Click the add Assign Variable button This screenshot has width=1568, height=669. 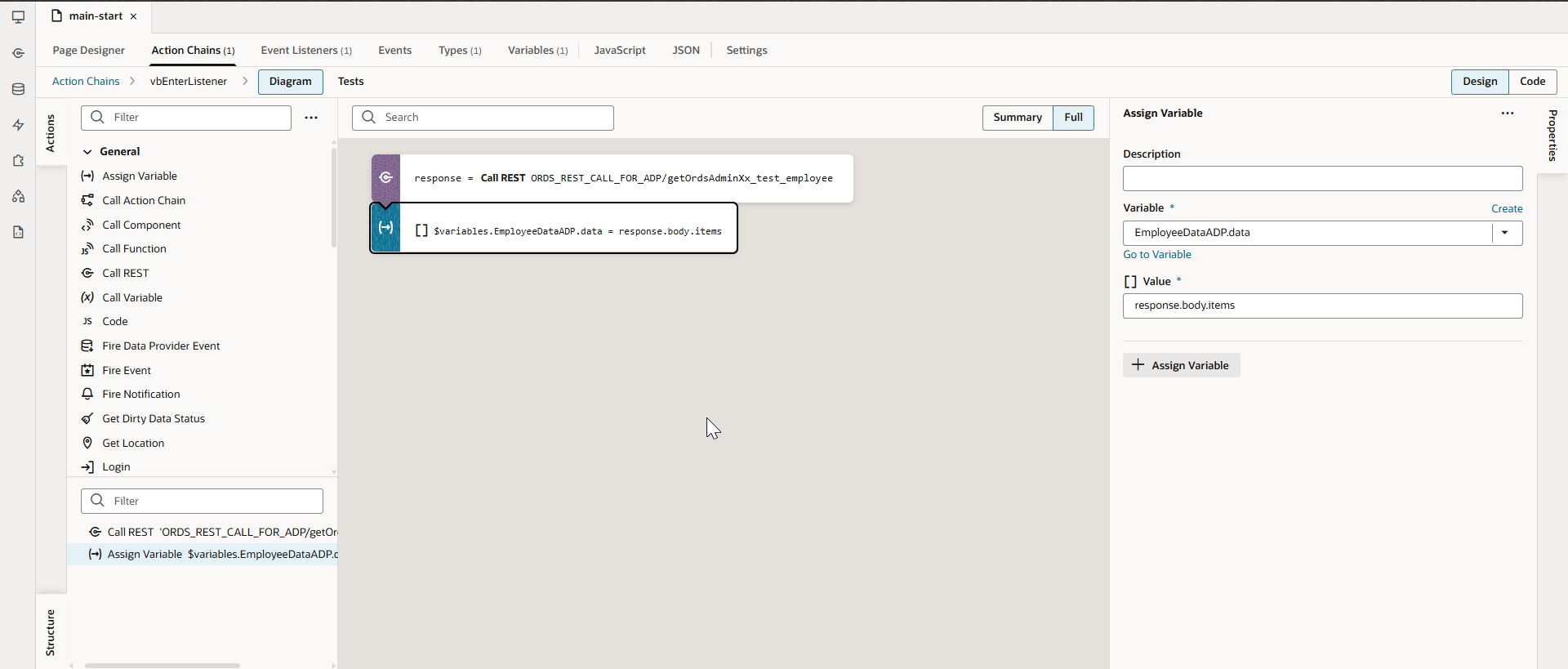[1181, 365]
